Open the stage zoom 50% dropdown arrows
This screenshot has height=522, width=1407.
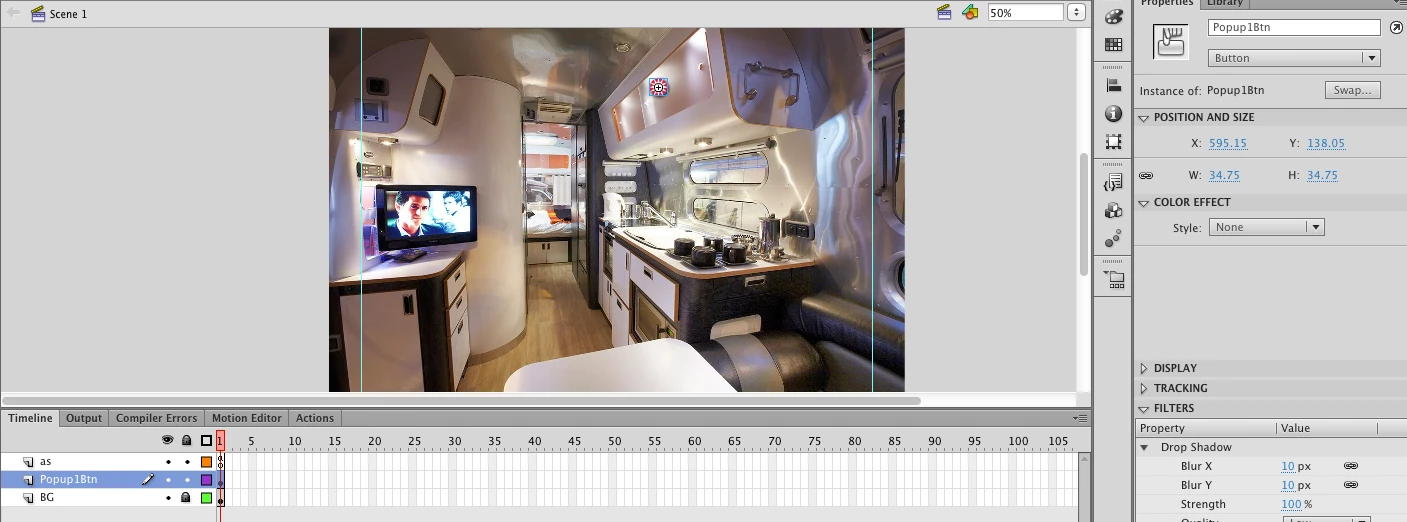pyautogui.click(x=1076, y=13)
